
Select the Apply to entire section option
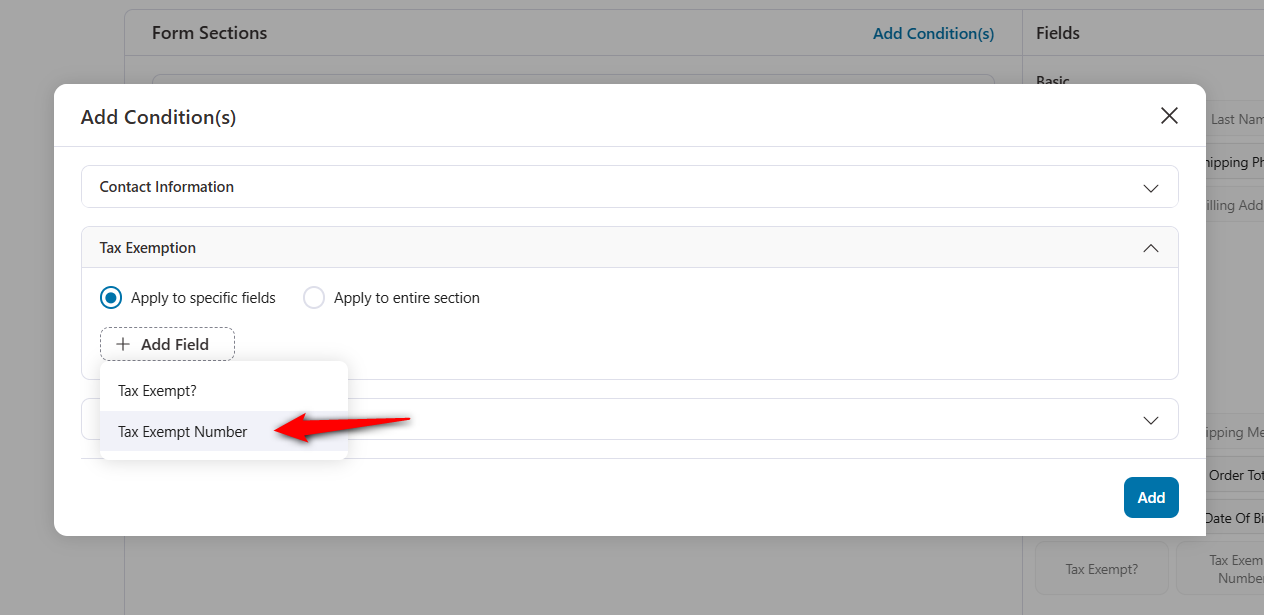pyautogui.click(x=314, y=297)
